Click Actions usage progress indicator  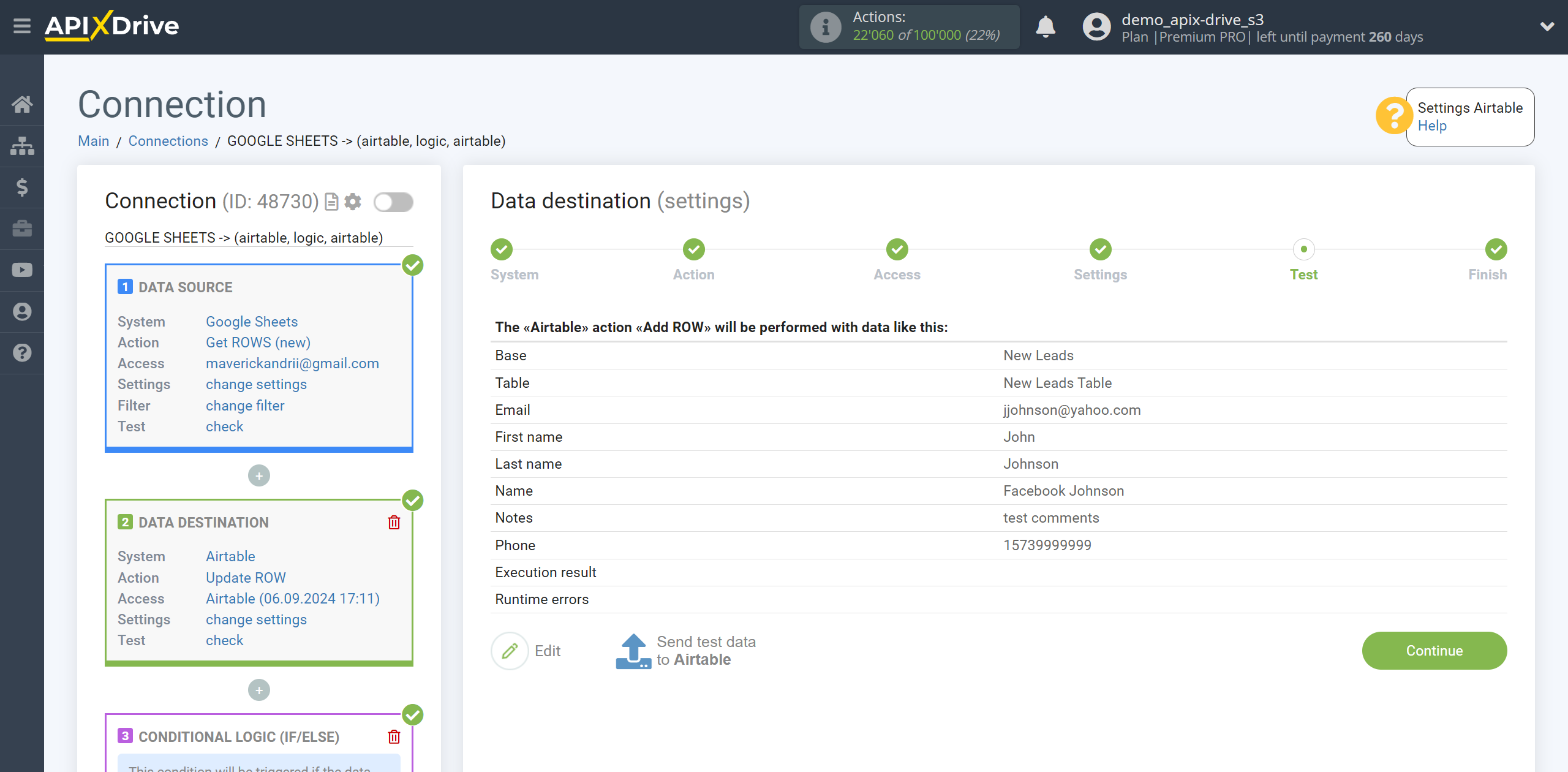[908, 27]
